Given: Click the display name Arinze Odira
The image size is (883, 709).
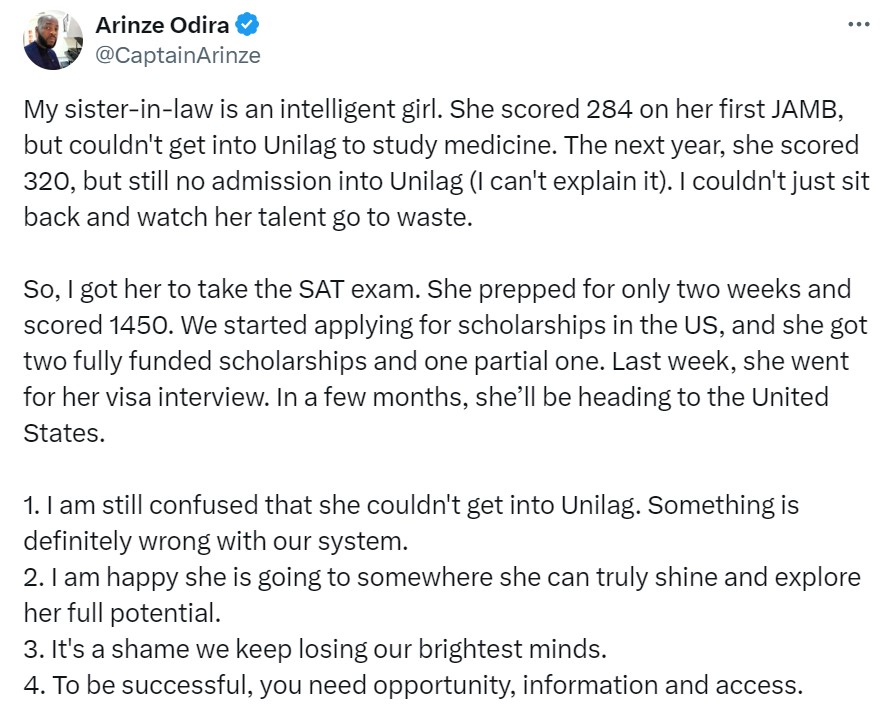Looking at the screenshot, I should [x=161, y=26].
